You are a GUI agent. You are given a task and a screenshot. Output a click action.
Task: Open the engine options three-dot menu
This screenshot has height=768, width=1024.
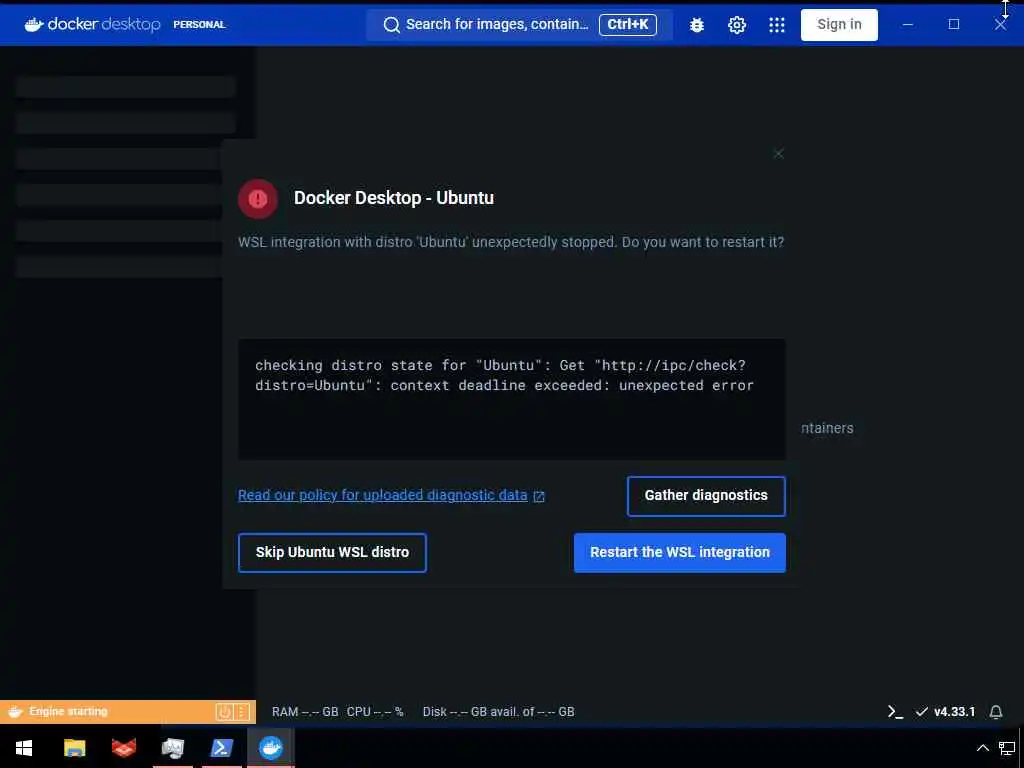pos(242,712)
